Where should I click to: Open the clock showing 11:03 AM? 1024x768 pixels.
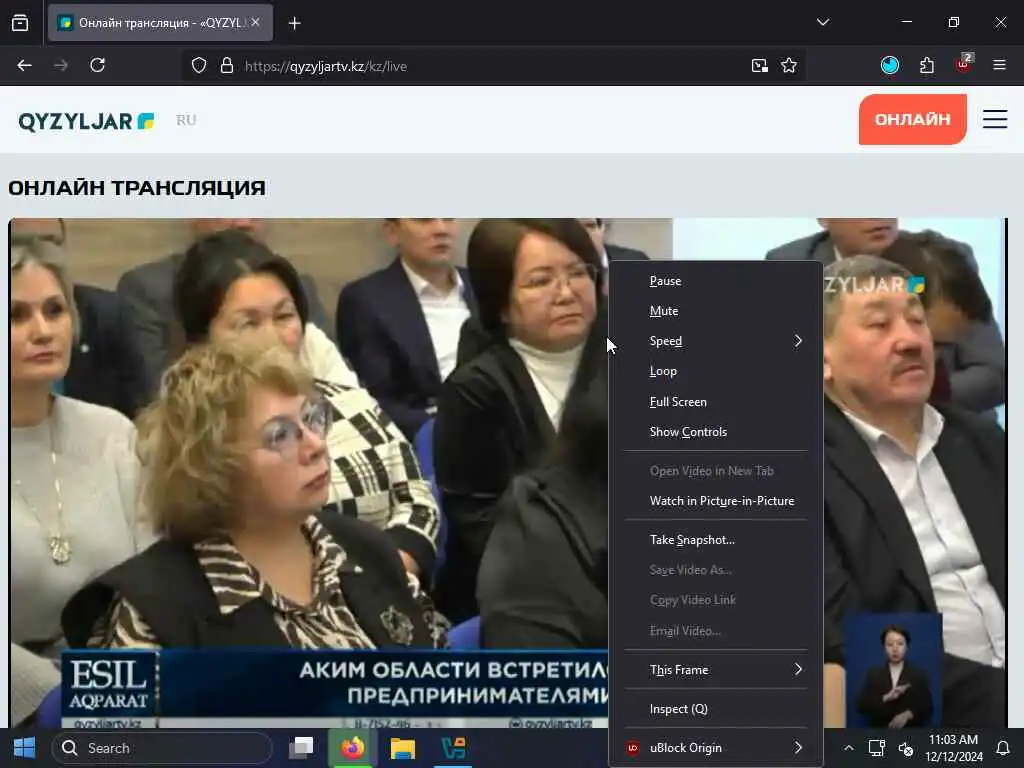(953, 748)
